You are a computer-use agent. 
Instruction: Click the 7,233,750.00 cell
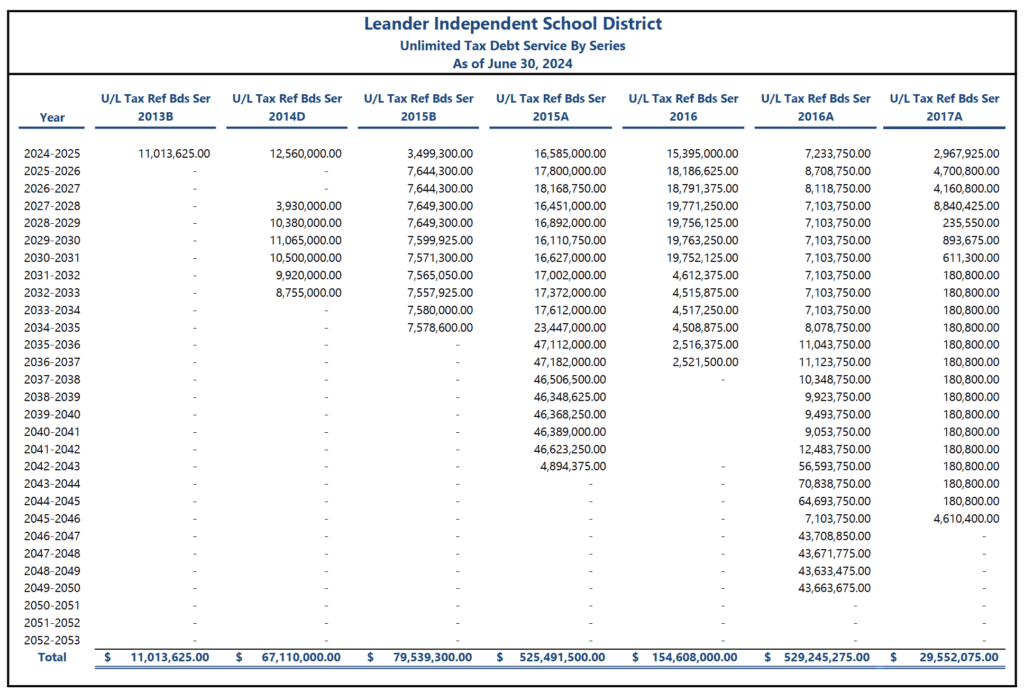click(838, 154)
